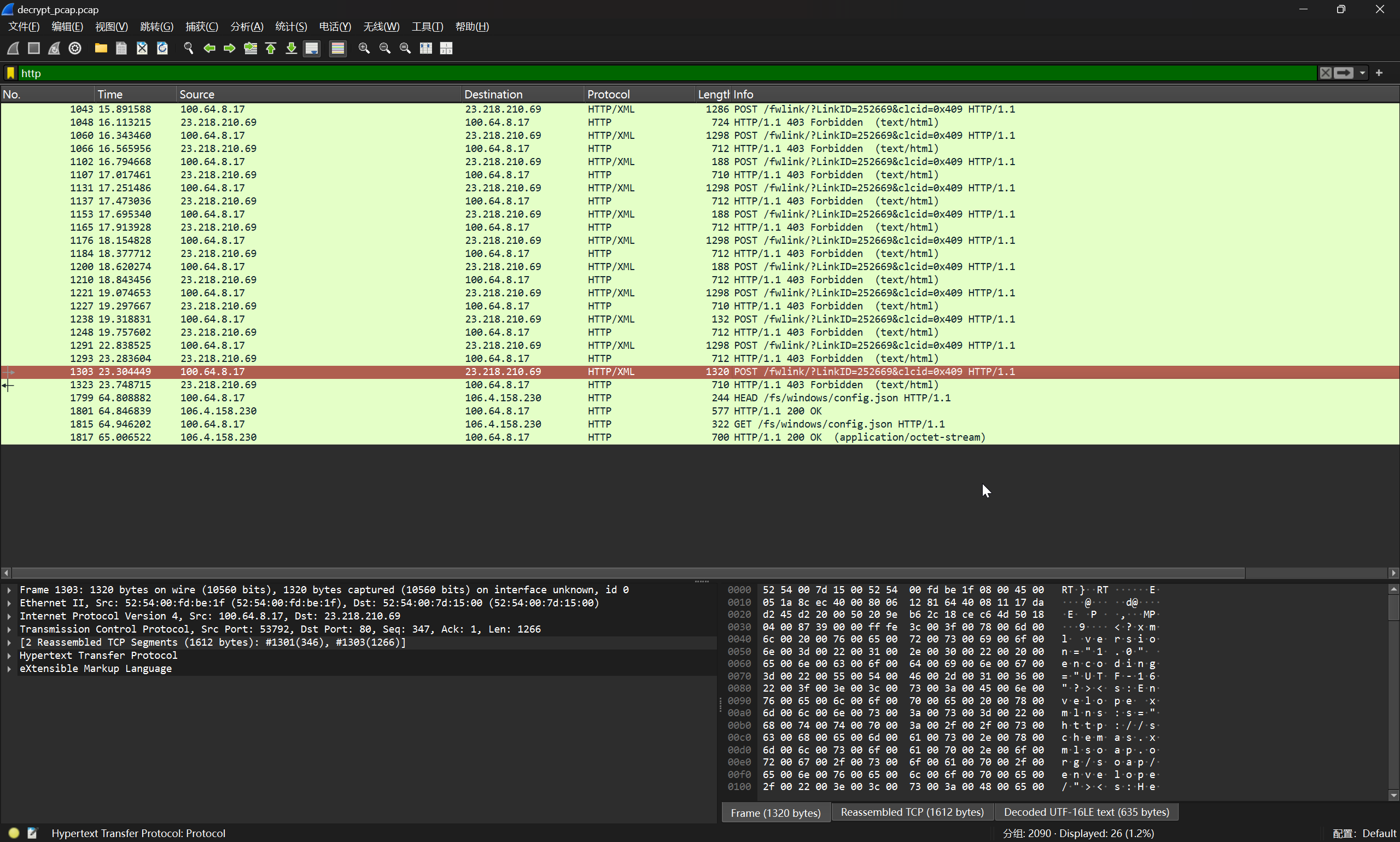Screen dimensions: 1400x842
Task: Switch to Reassembled TCP (1612 bytes) tab
Action: (x=913, y=812)
